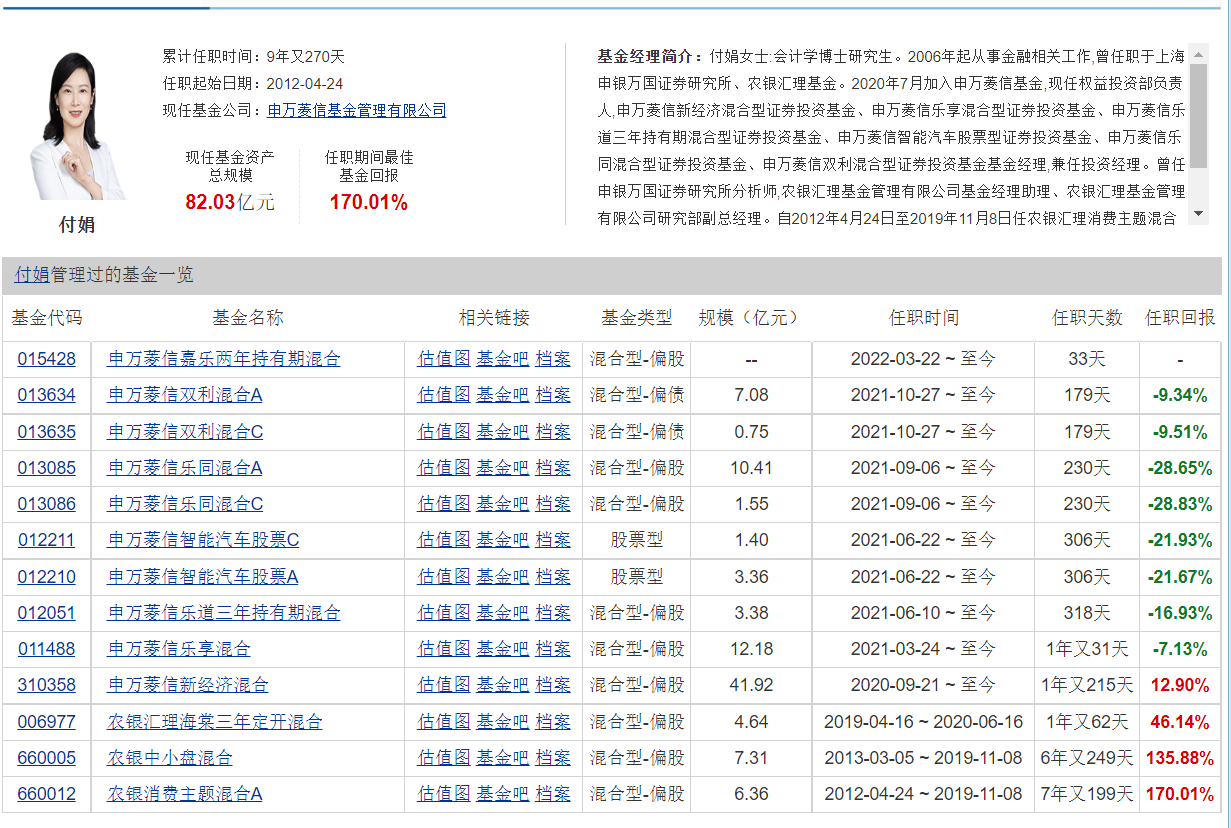Click the 付娟 link in table header
The height and width of the screenshot is (828, 1231).
coord(31,274)
